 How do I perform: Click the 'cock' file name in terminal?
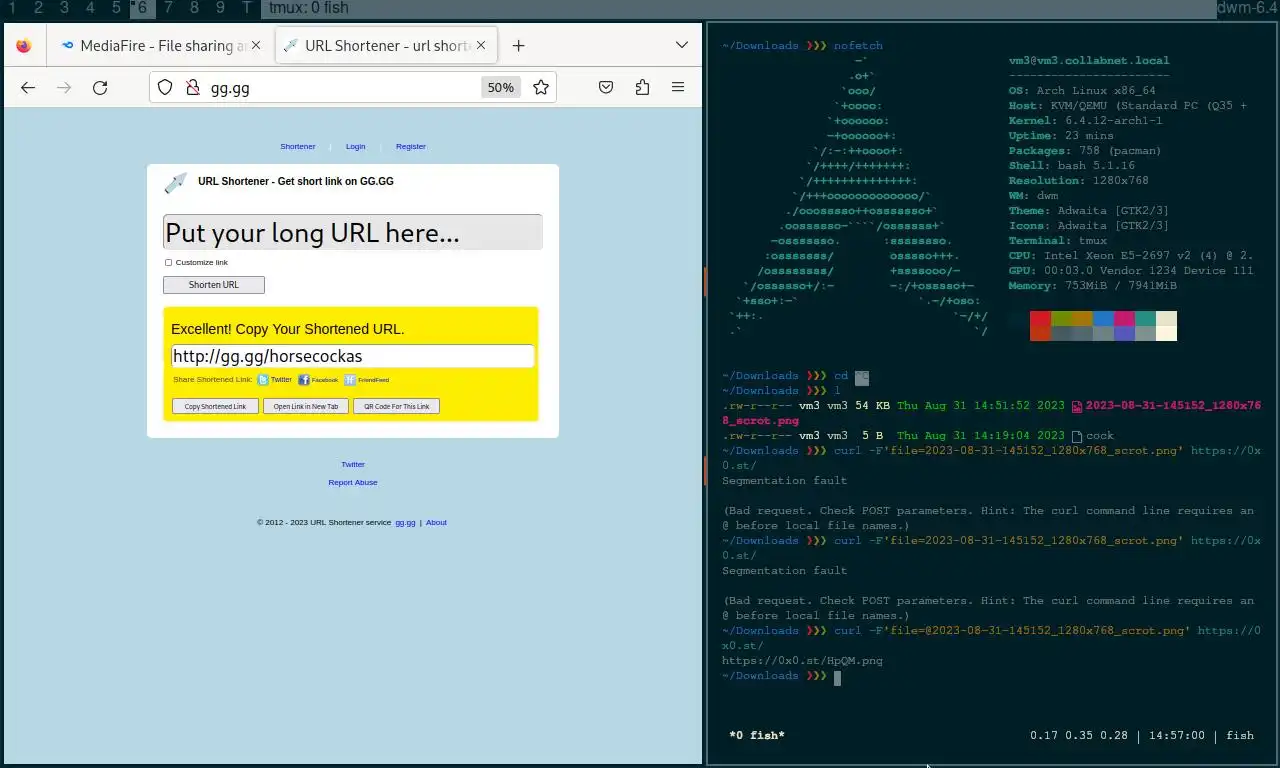click(1100, 436)
